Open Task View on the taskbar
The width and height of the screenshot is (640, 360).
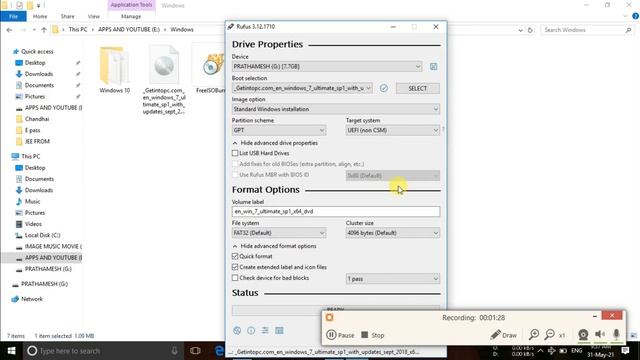196,351
